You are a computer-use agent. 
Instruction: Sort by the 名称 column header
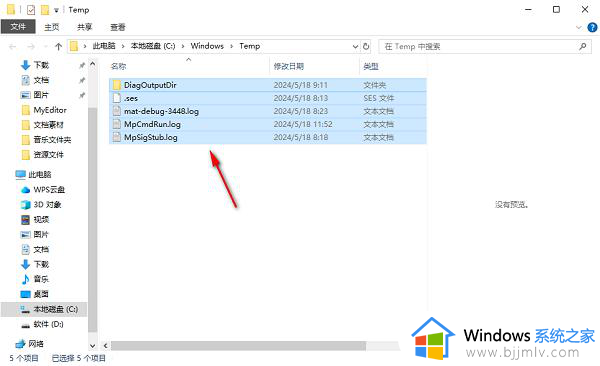118,66
